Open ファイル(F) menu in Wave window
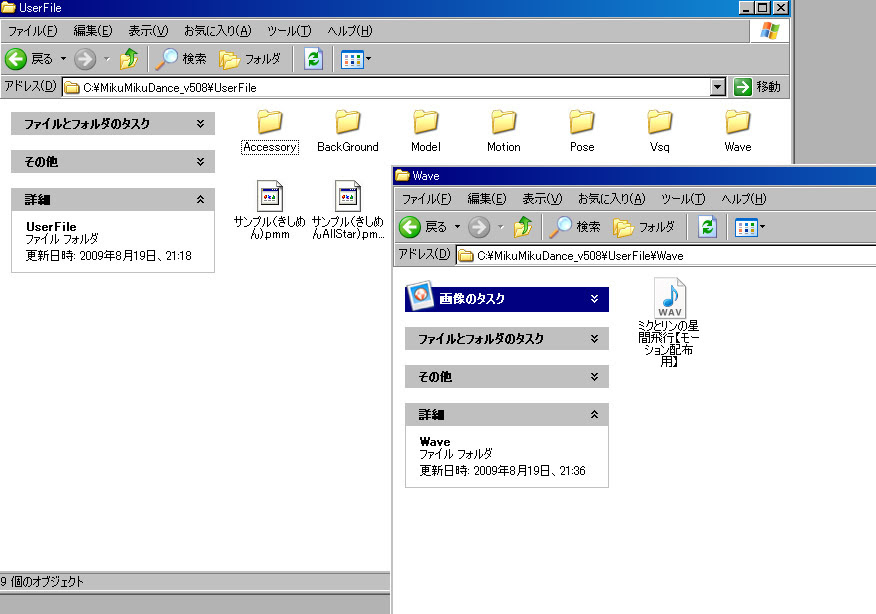 [x=426, y=199]
